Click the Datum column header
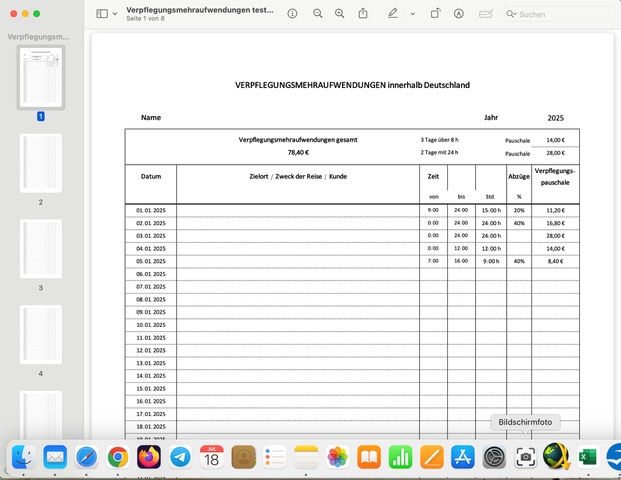 click(x=151, y=177)
